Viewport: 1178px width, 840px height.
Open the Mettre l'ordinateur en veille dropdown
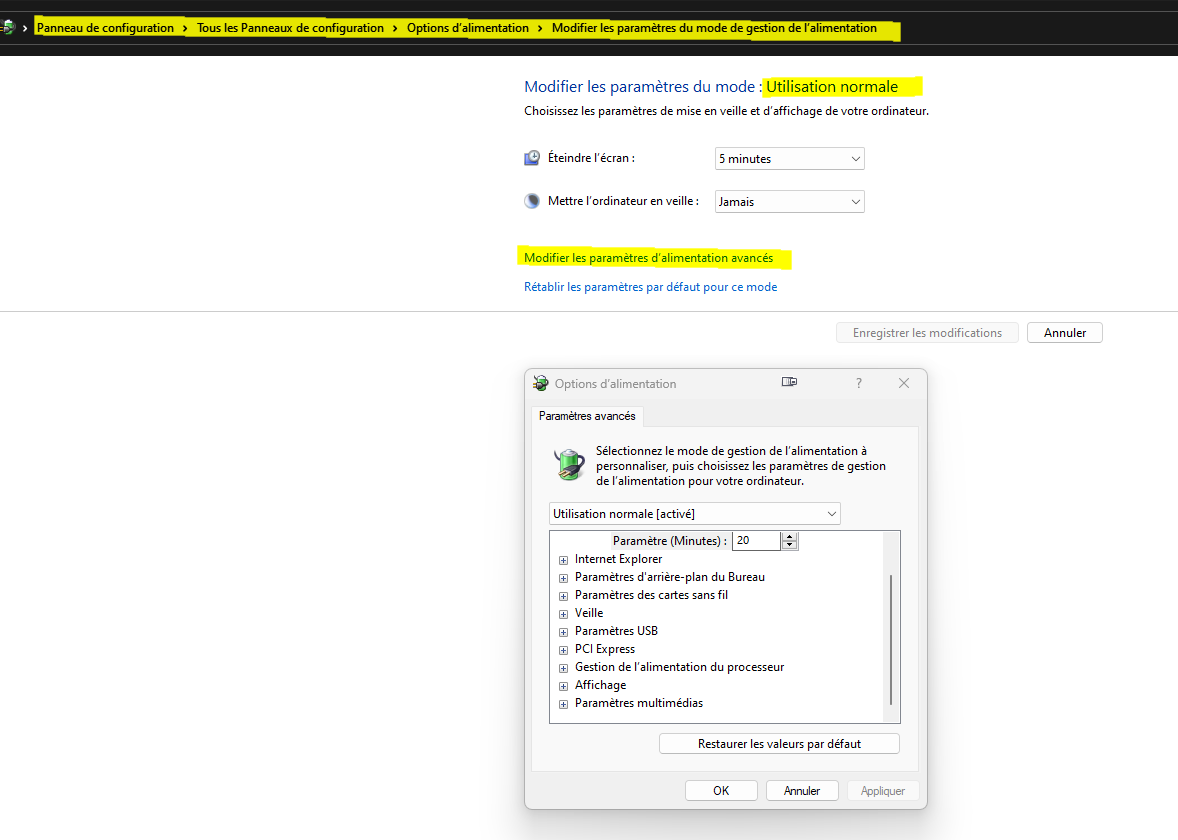789,202
